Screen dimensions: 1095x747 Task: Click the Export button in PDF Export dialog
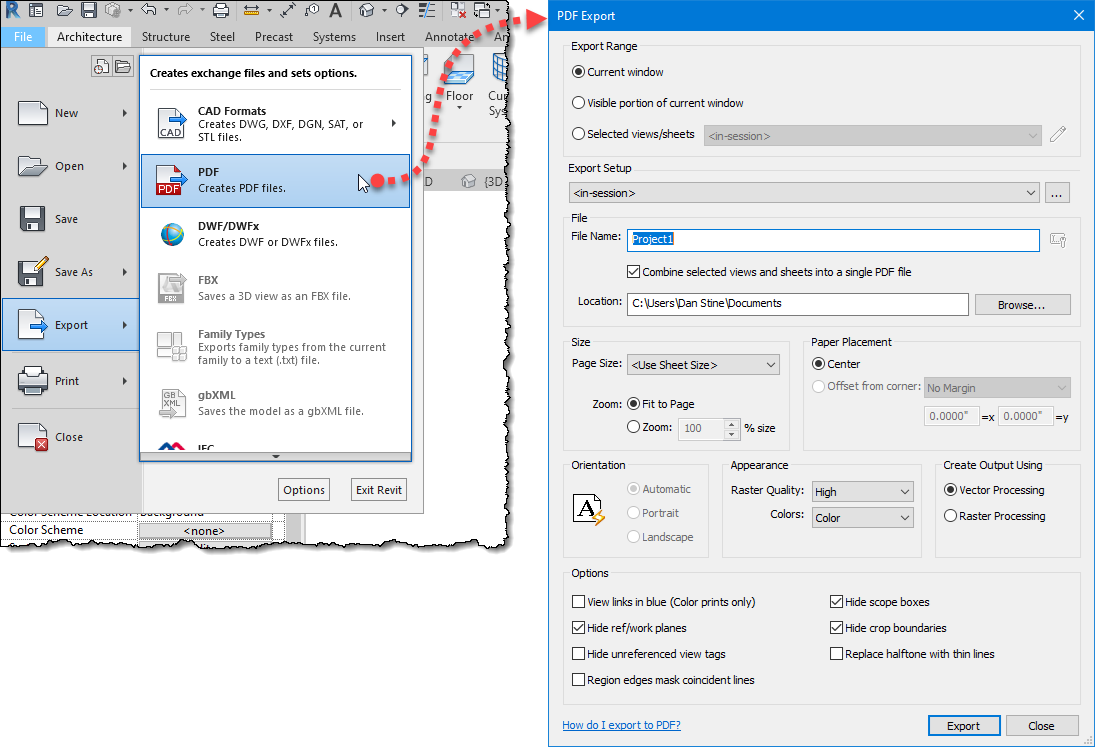pyautogui.click(x=964, y=726)
